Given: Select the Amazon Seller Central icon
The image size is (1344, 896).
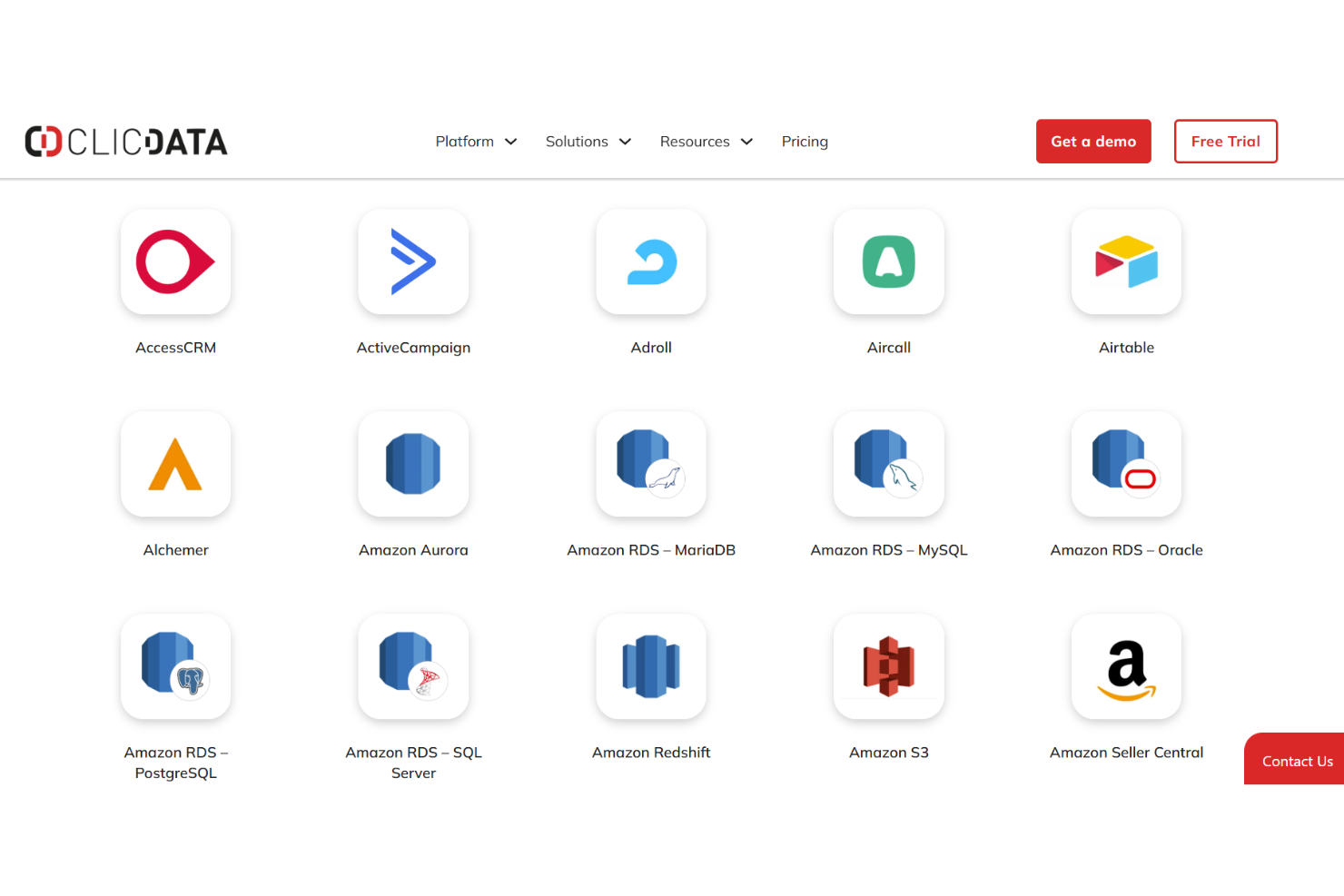Looking at the screenshot, I should pyautogui.click(x=1126, y=666).
